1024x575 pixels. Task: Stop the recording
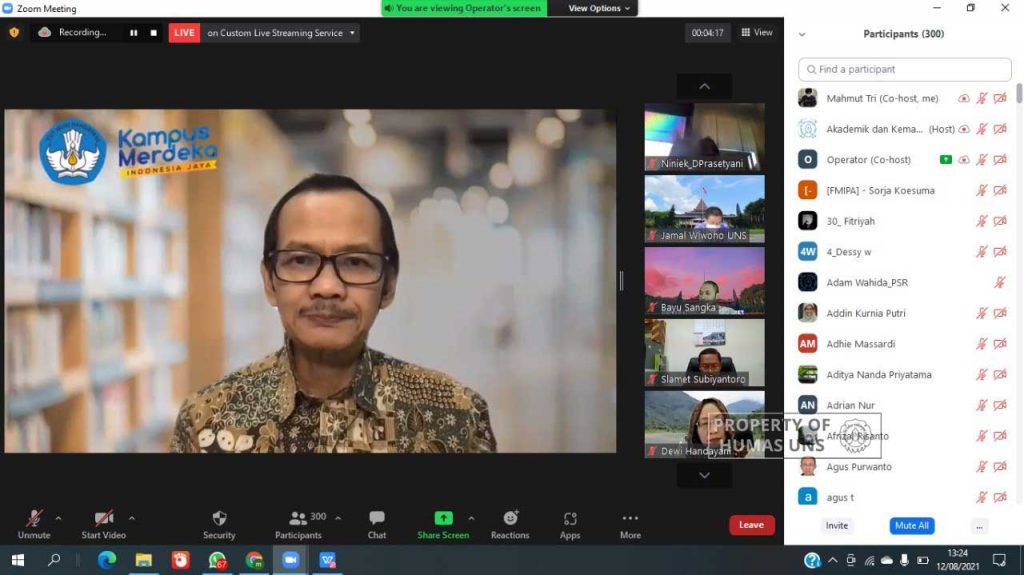click(x=153, y=33)
